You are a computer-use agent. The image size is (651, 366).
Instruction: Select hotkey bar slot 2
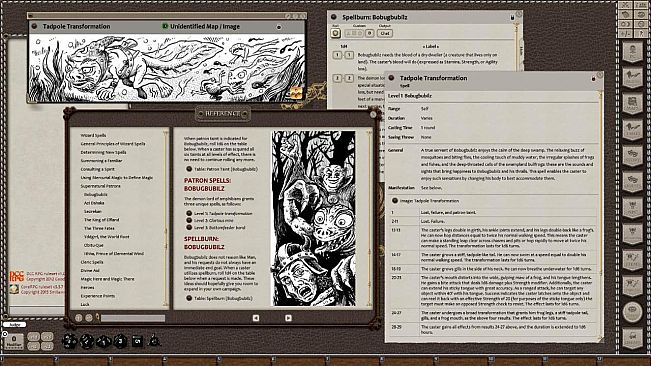coord(82,361)
